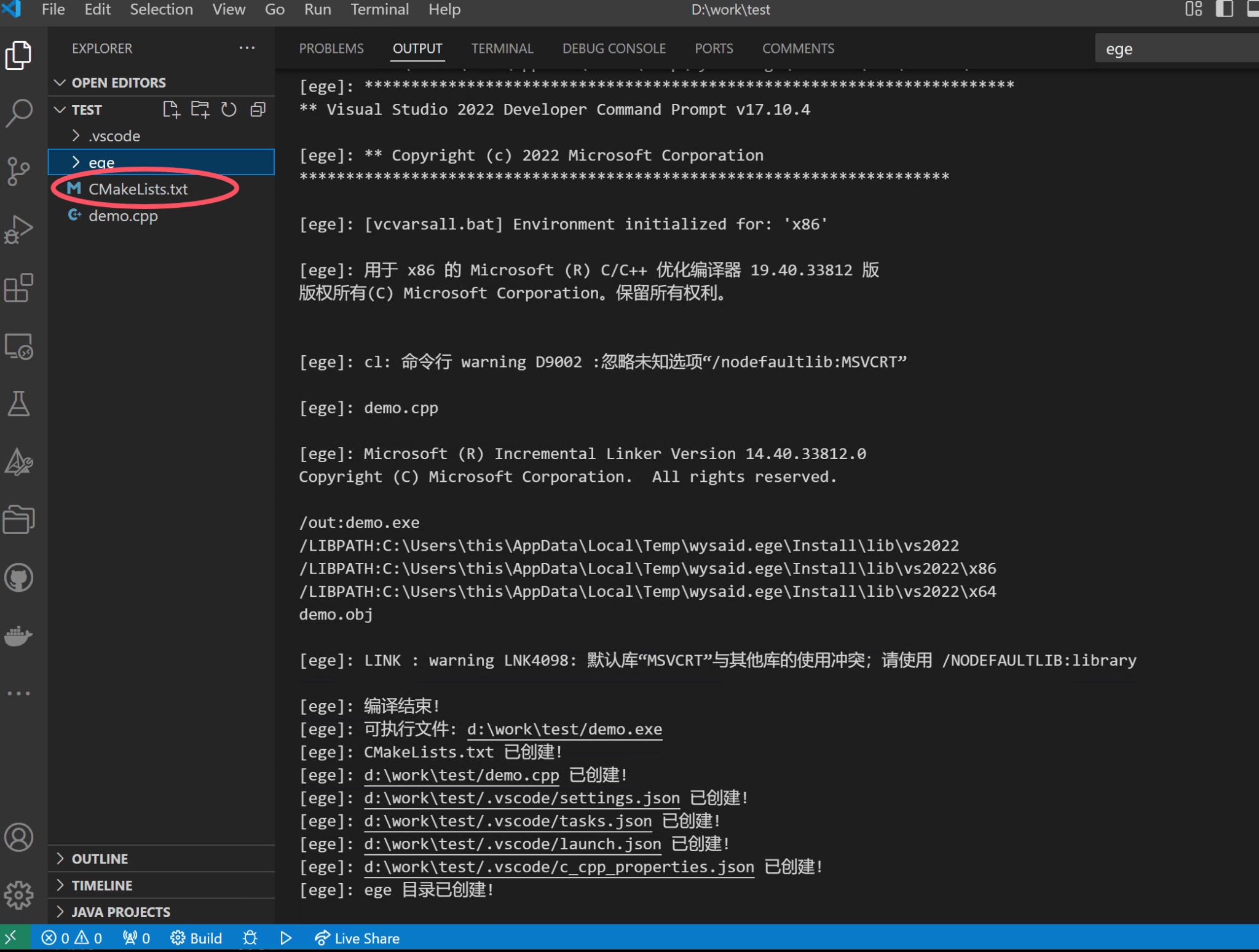The height and width of the screenshot is (952, 1259).
Task: Collapse the OPEN EDITORS section
Action: [60, 82]
